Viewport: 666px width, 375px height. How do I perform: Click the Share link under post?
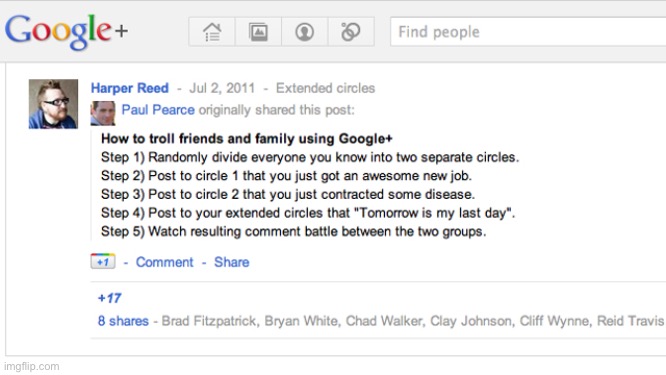[x=231, y=262]
